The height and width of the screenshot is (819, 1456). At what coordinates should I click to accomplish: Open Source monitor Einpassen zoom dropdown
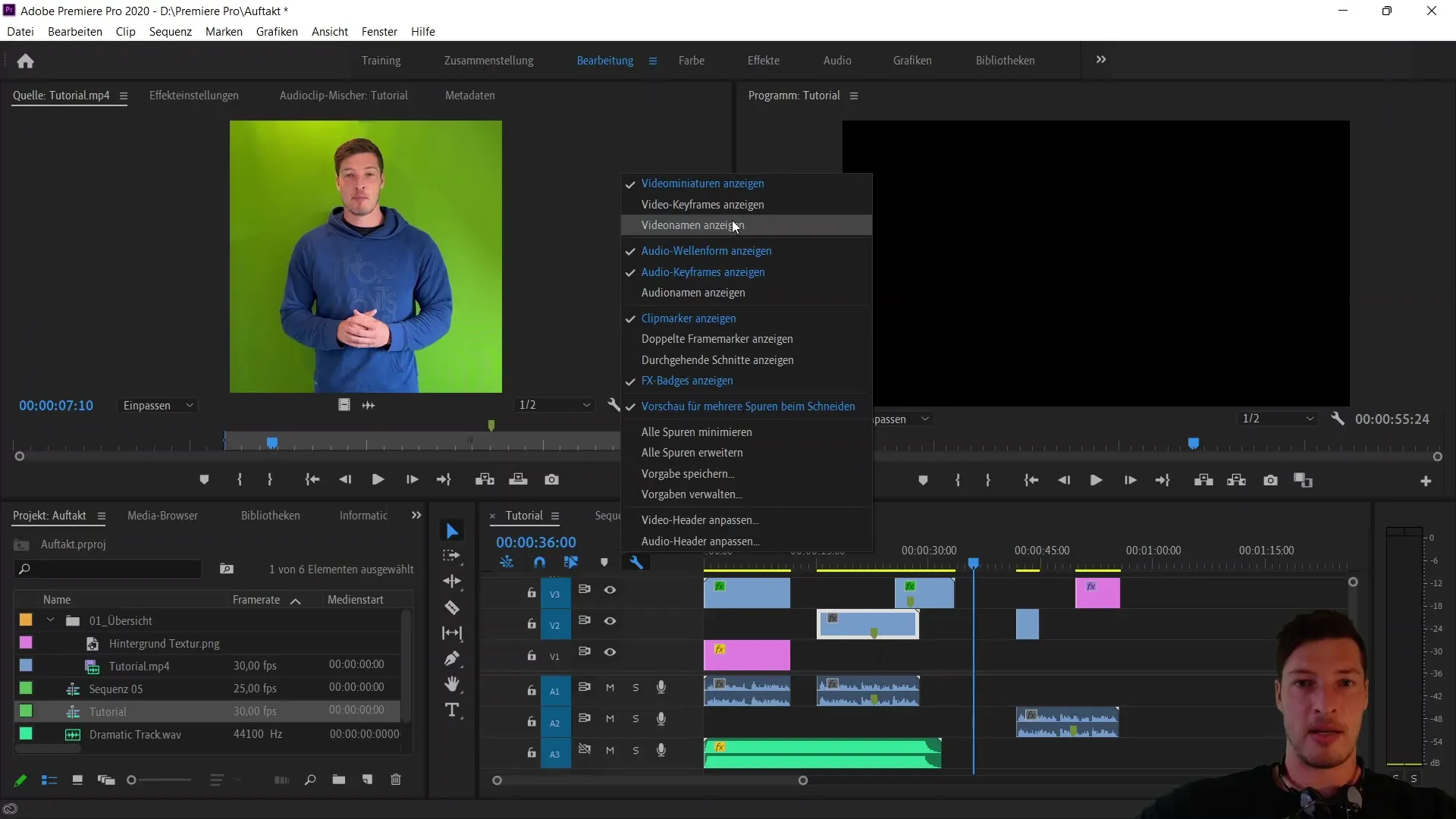click(158, 406)
